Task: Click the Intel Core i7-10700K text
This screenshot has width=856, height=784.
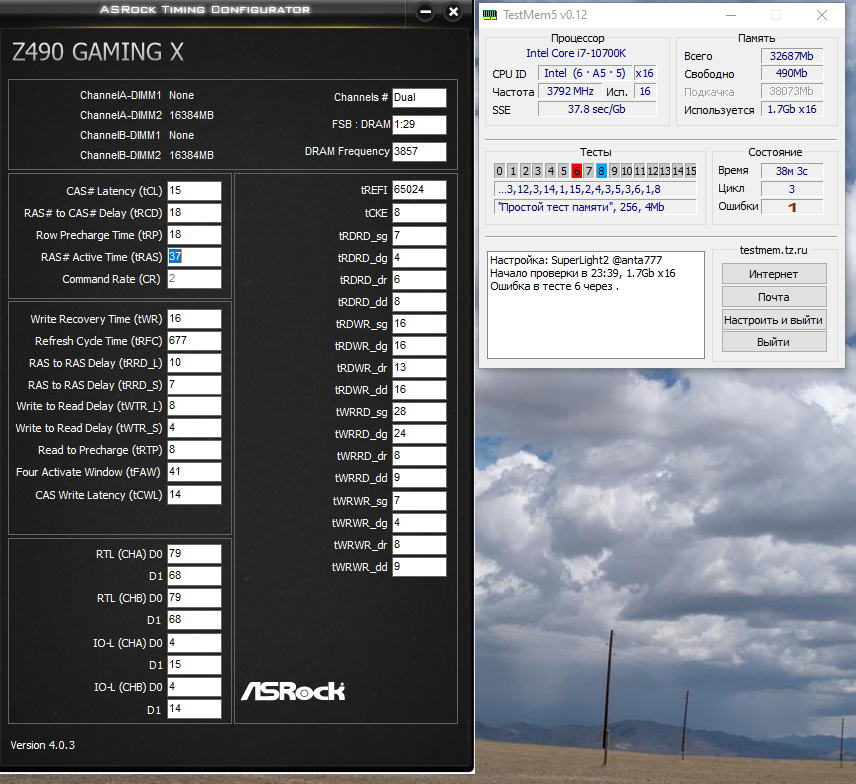Action: 576,53
